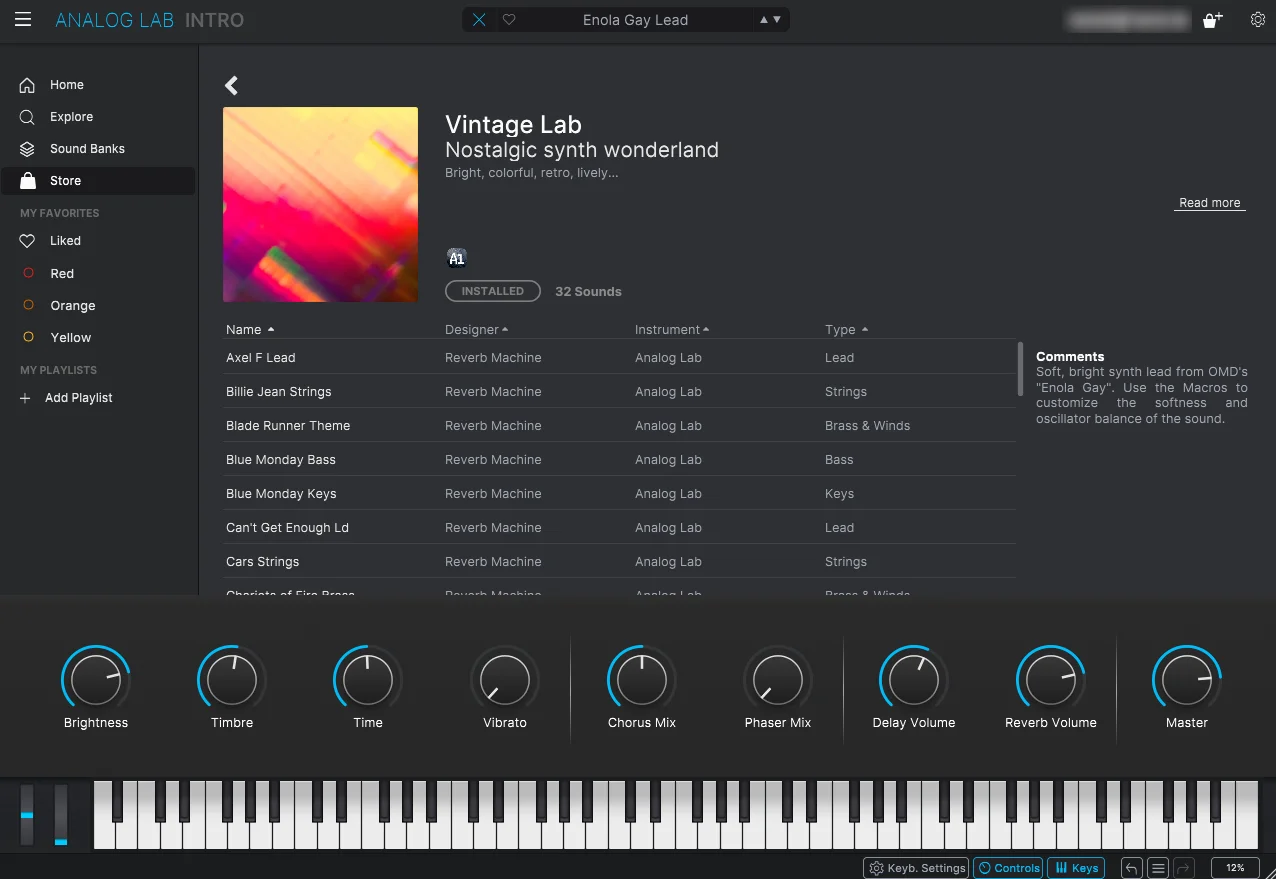The image size is (1276, 879).
Task: Go to Home in the sidebar
Action: click(98, 85)
